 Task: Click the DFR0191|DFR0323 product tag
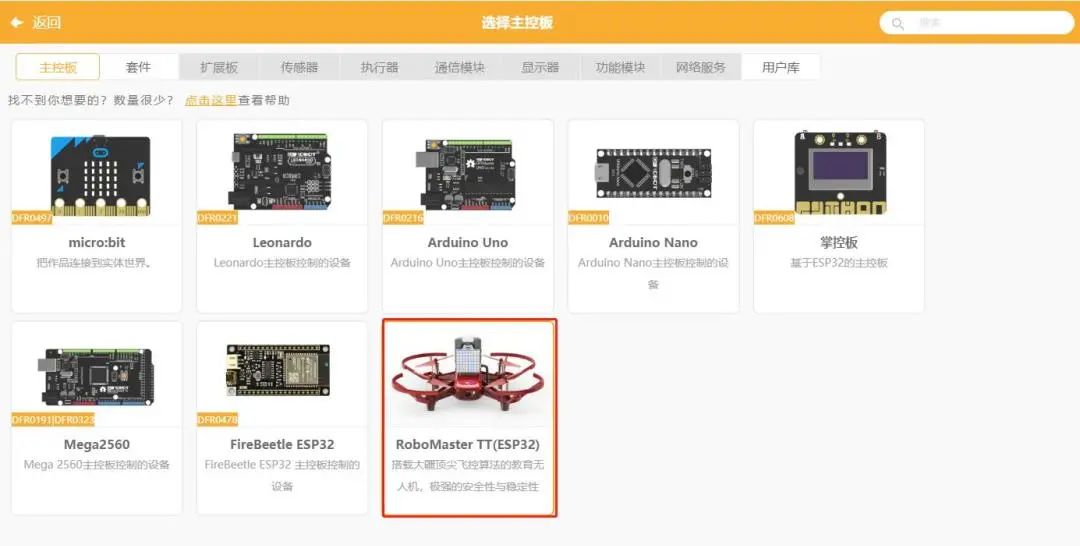pos(53,420)
